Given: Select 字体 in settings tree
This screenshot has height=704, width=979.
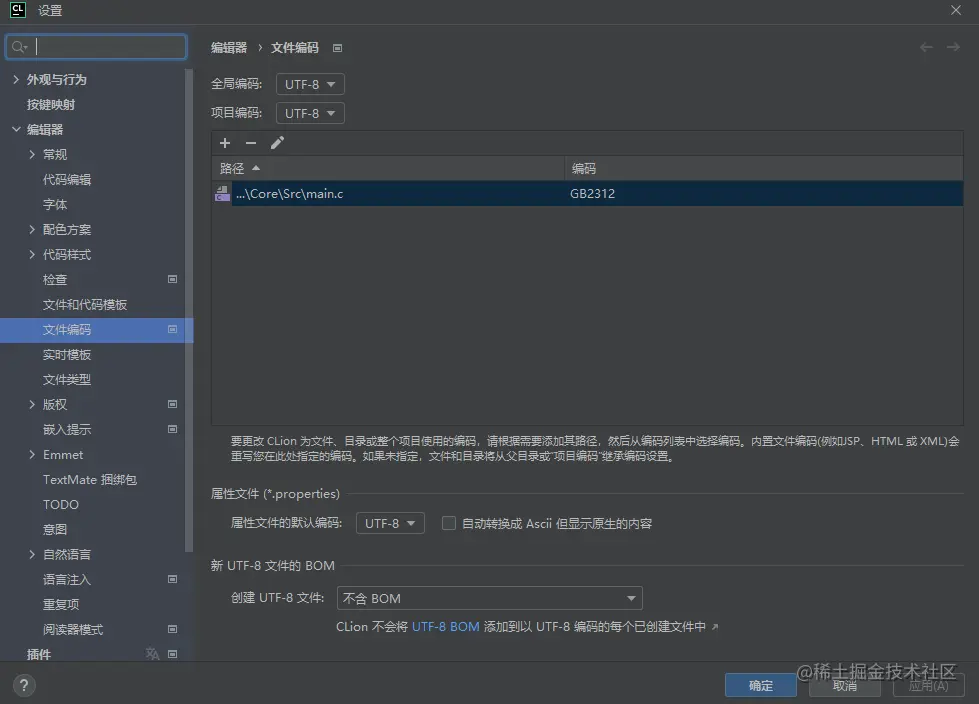Looking at the screenshot, I should pyautogui.click(x=55, y=205).
